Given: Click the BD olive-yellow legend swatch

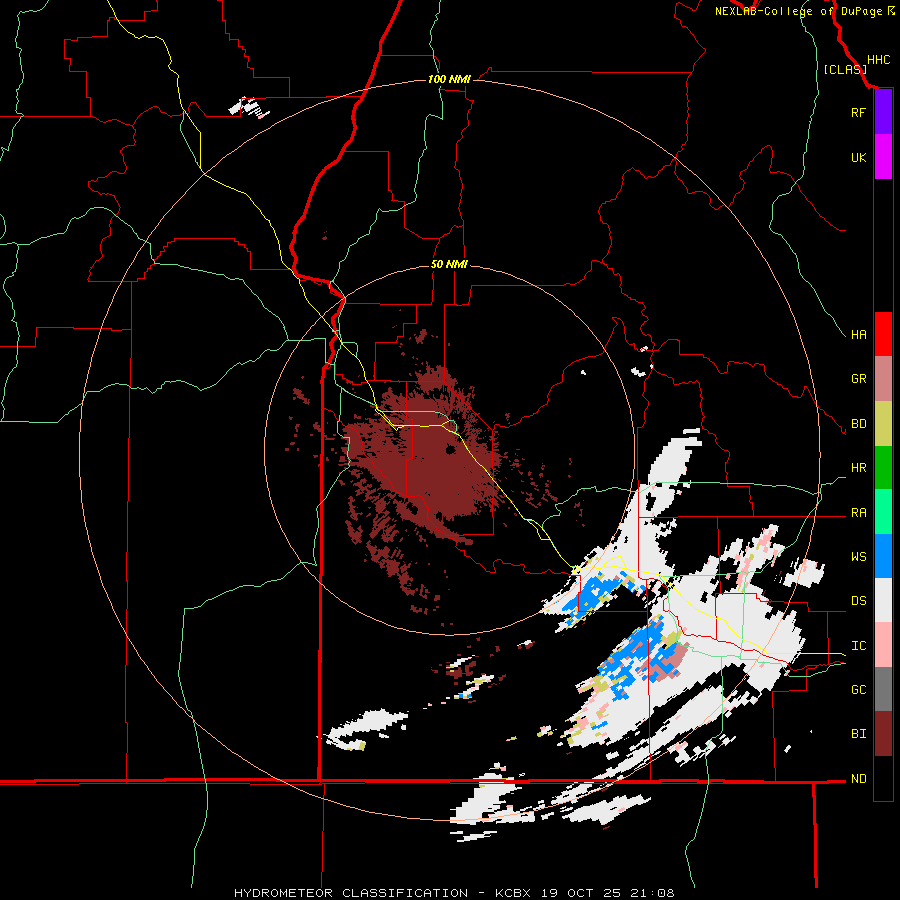Looking at the screenshot, I should tap(883, 424).
